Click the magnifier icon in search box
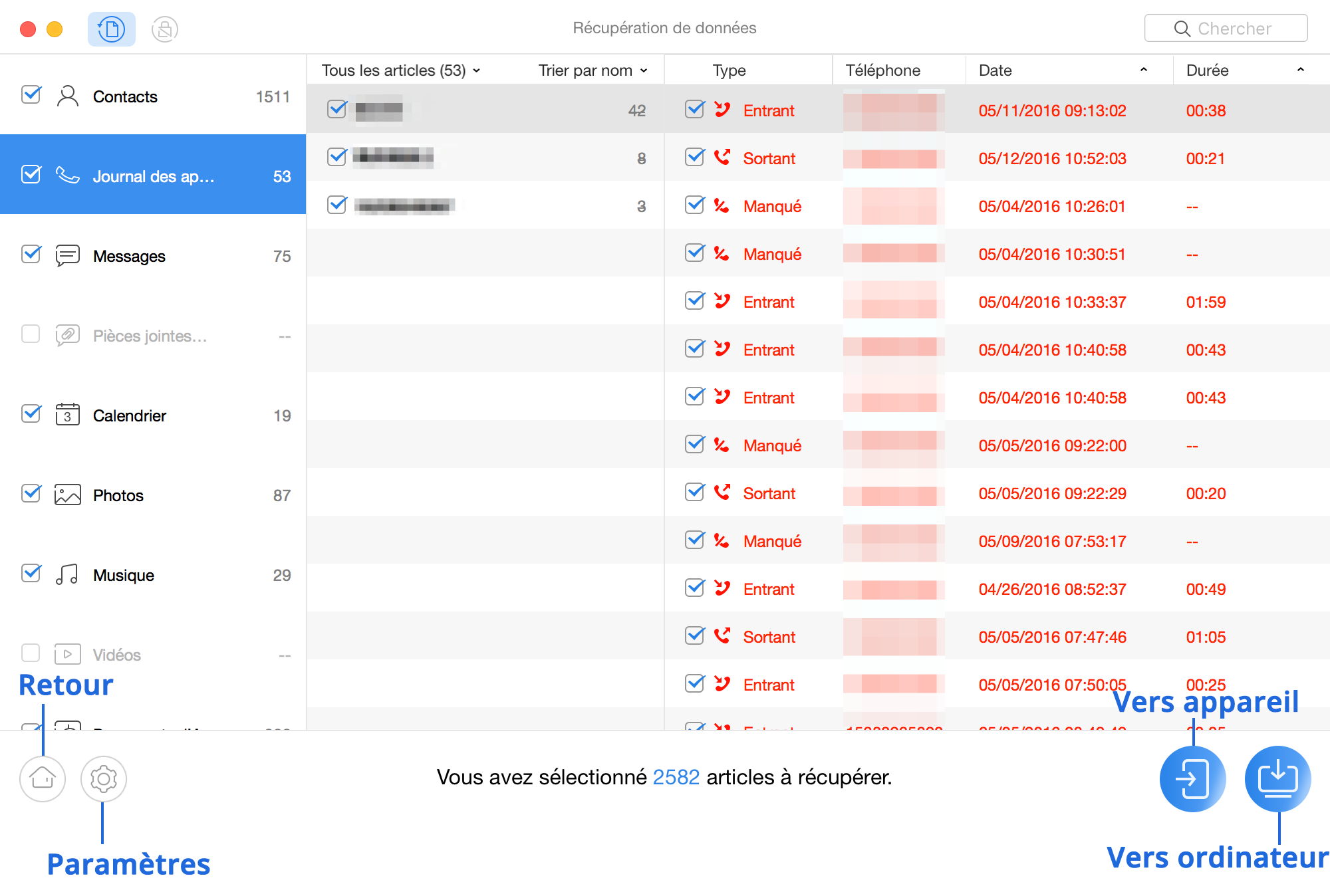Screen dimensions: 1330x896 pyautogui.click(x=1182, y=29)
